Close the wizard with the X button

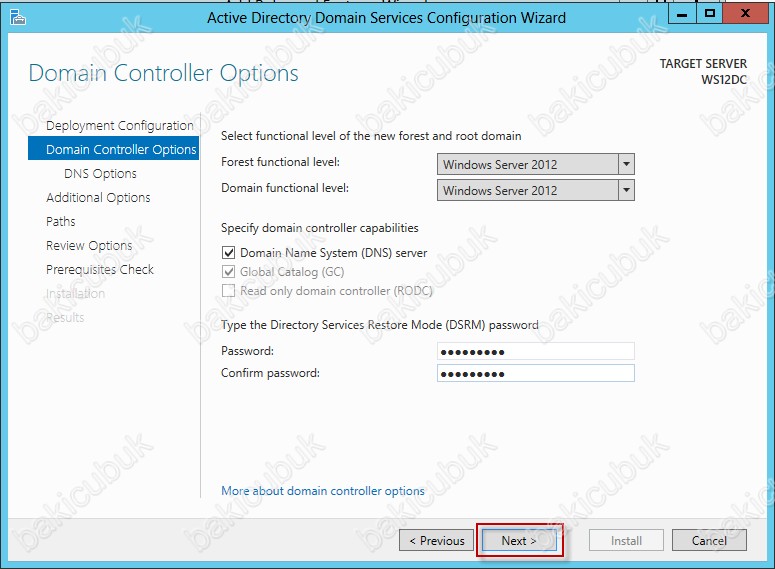pos(745,14)
